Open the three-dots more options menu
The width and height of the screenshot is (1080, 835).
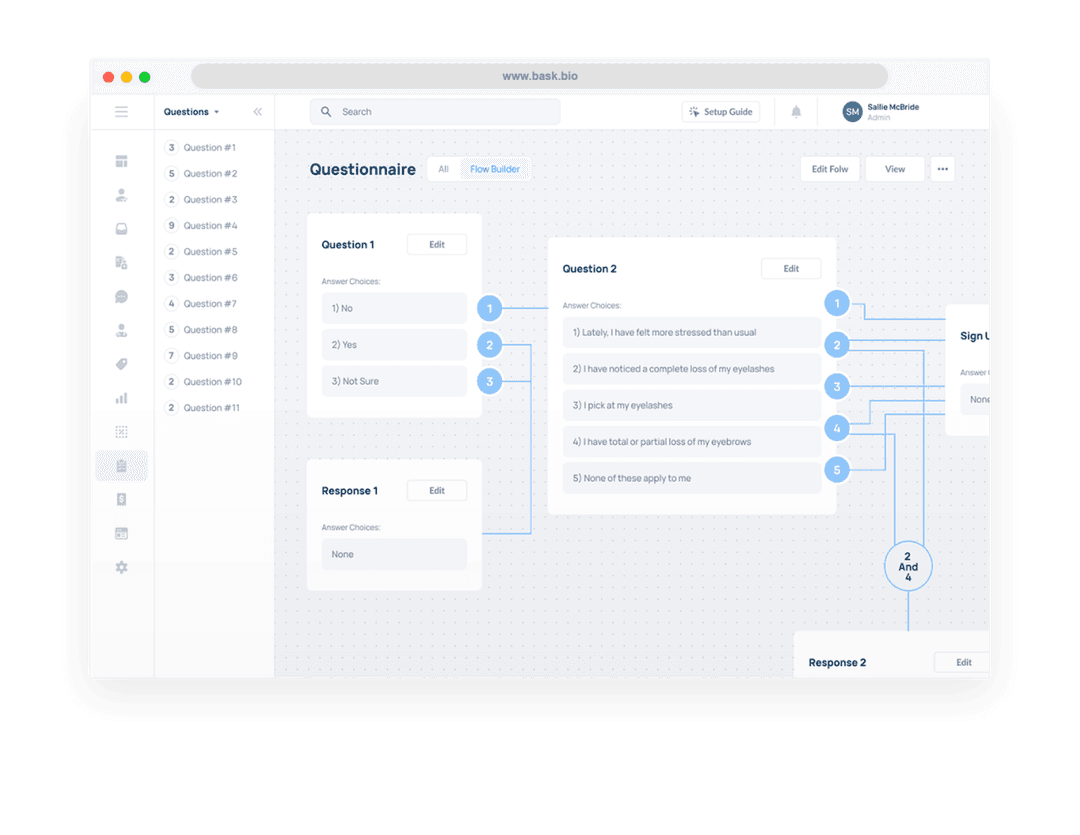tap(942, 169)
